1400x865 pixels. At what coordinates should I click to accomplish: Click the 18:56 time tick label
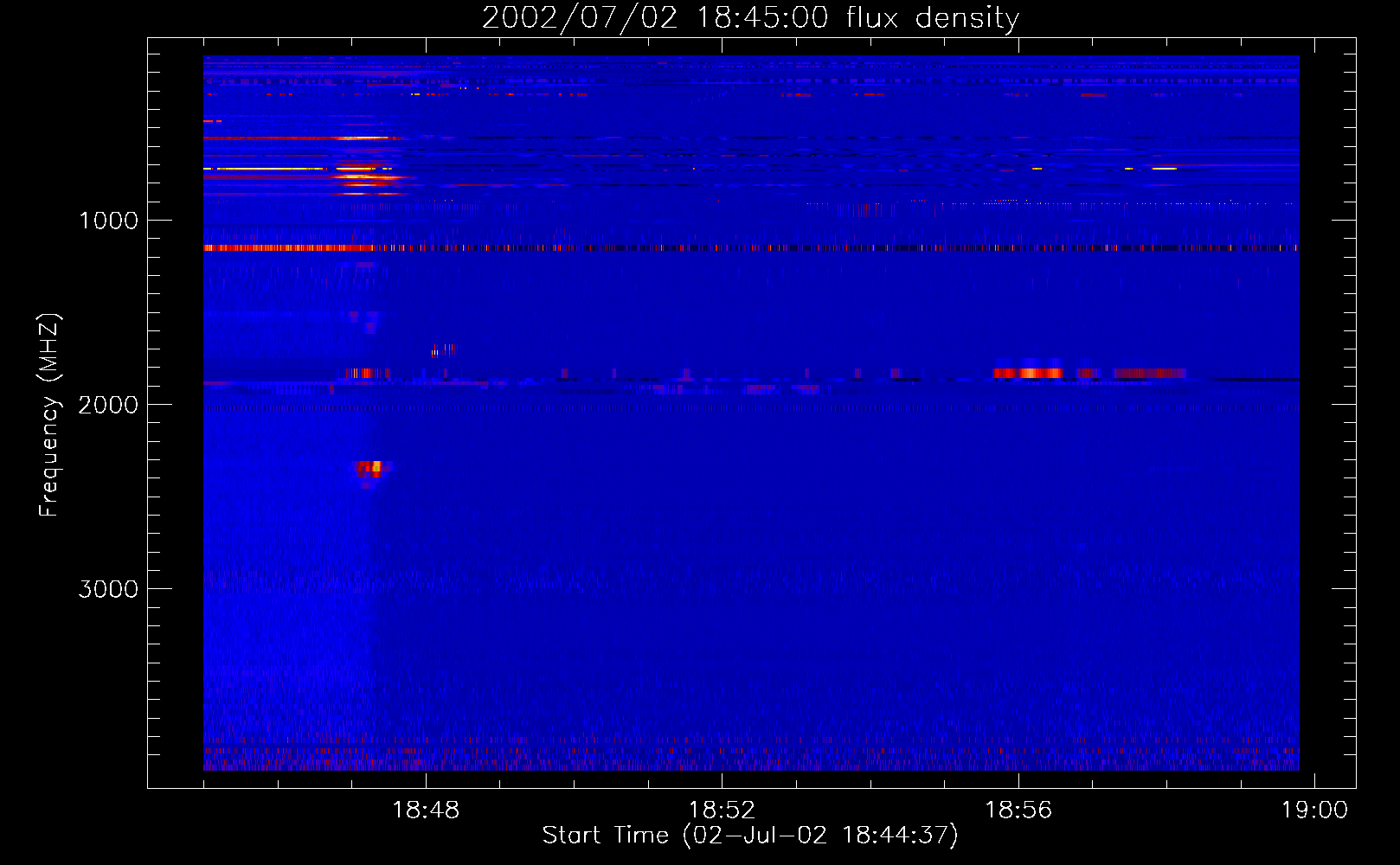coord(1018,811)
